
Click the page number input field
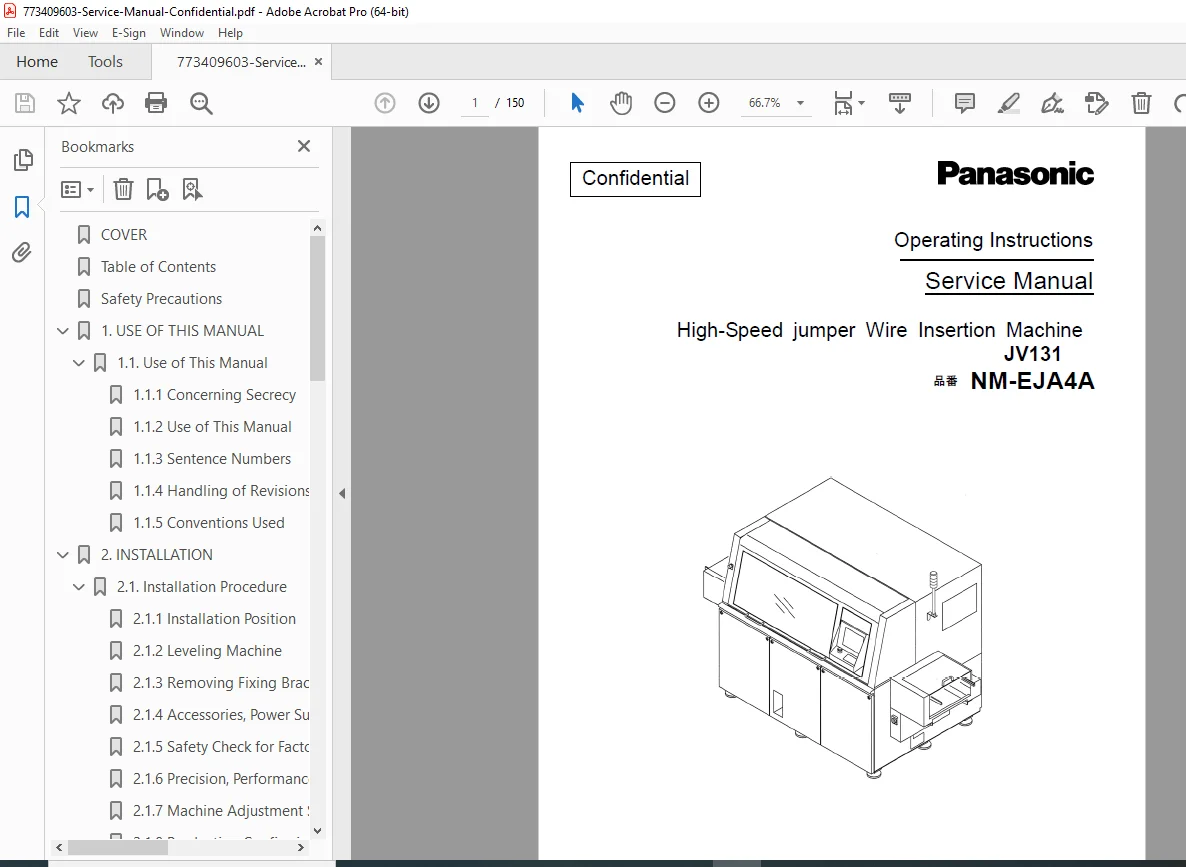click(475, 103)
